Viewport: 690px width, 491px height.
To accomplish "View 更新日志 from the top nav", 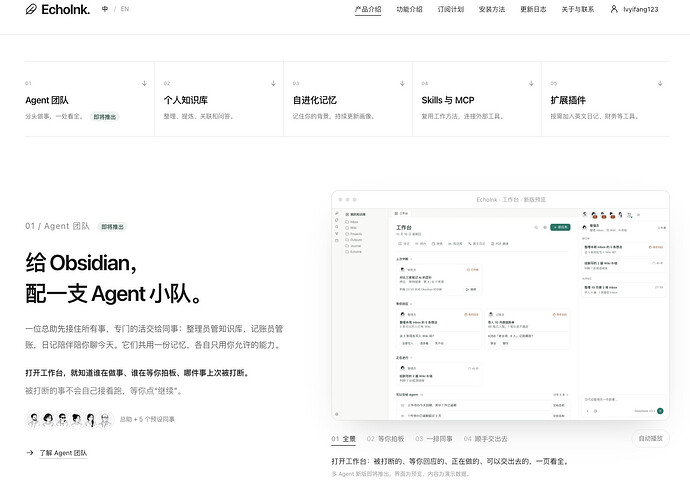I will pos(533,9).
